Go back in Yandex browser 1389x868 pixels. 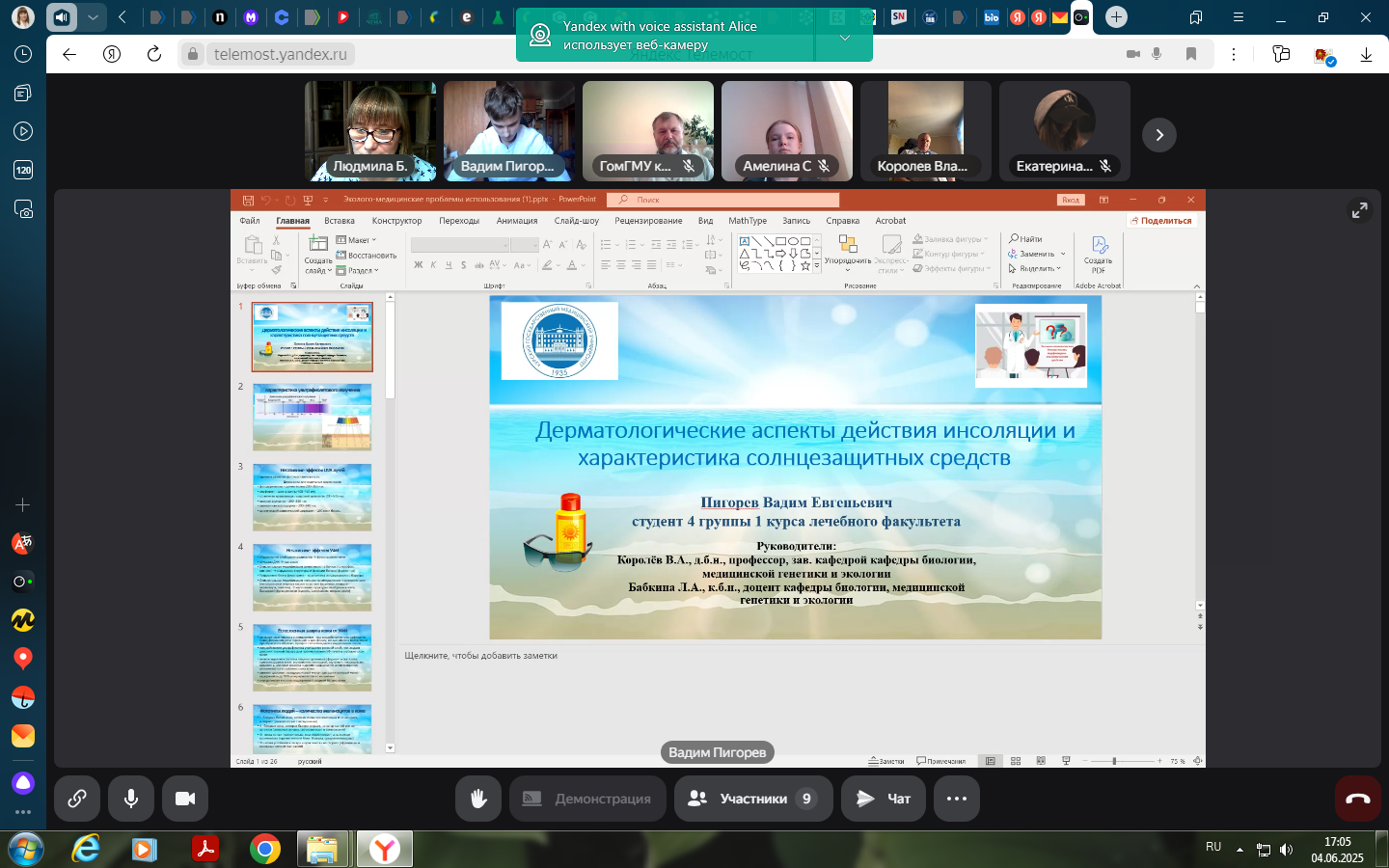tap(69, 54)
